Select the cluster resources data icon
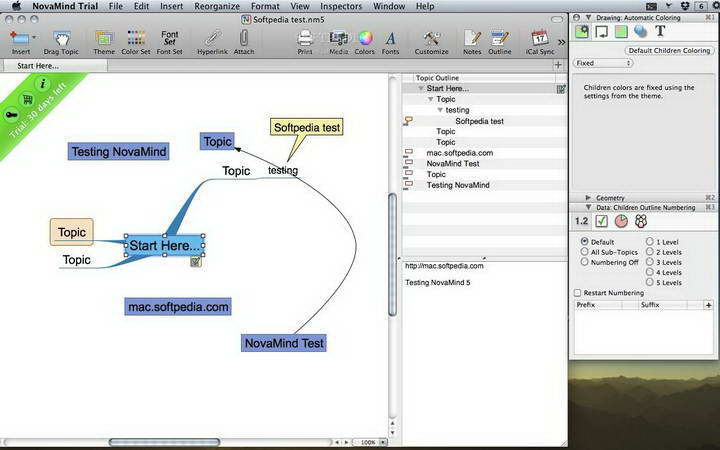Screen dimensions: 720x450 (x=641, y=221)
